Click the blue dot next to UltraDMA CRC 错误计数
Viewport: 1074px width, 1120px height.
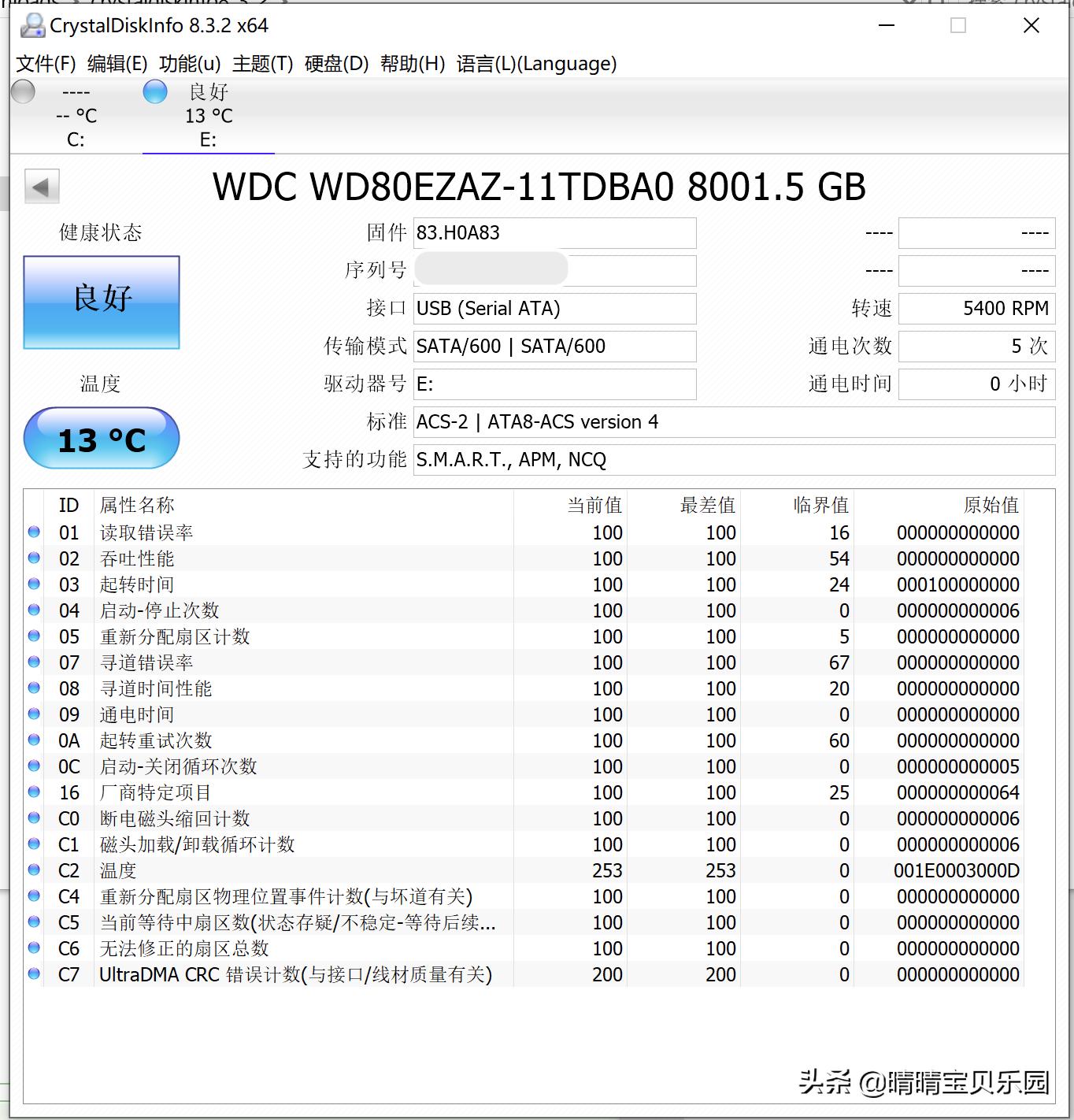pos(33,974)
